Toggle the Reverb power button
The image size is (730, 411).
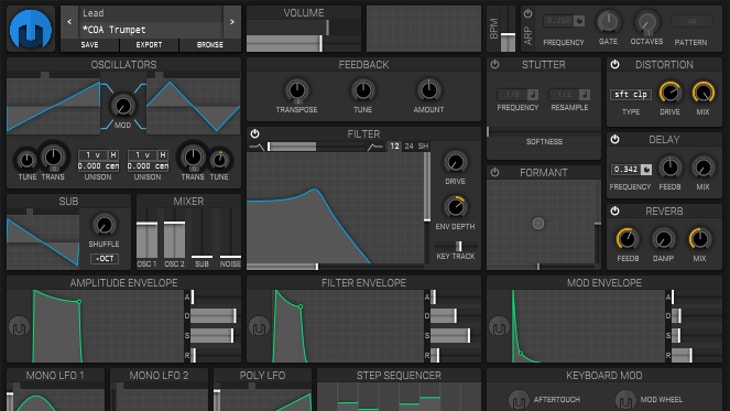pos(615,211)
